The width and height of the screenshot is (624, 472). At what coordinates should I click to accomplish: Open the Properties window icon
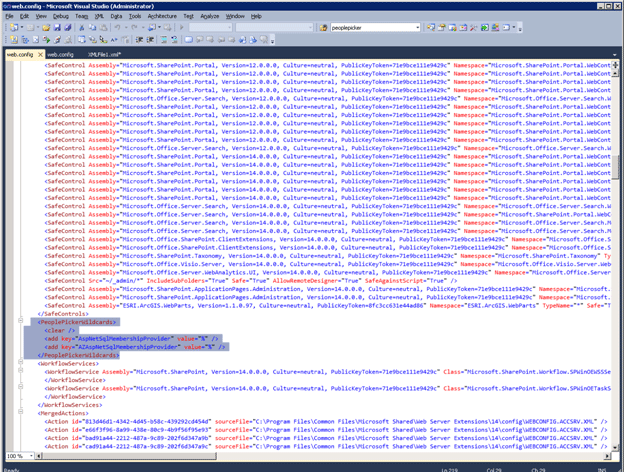[x=442, y=27]
